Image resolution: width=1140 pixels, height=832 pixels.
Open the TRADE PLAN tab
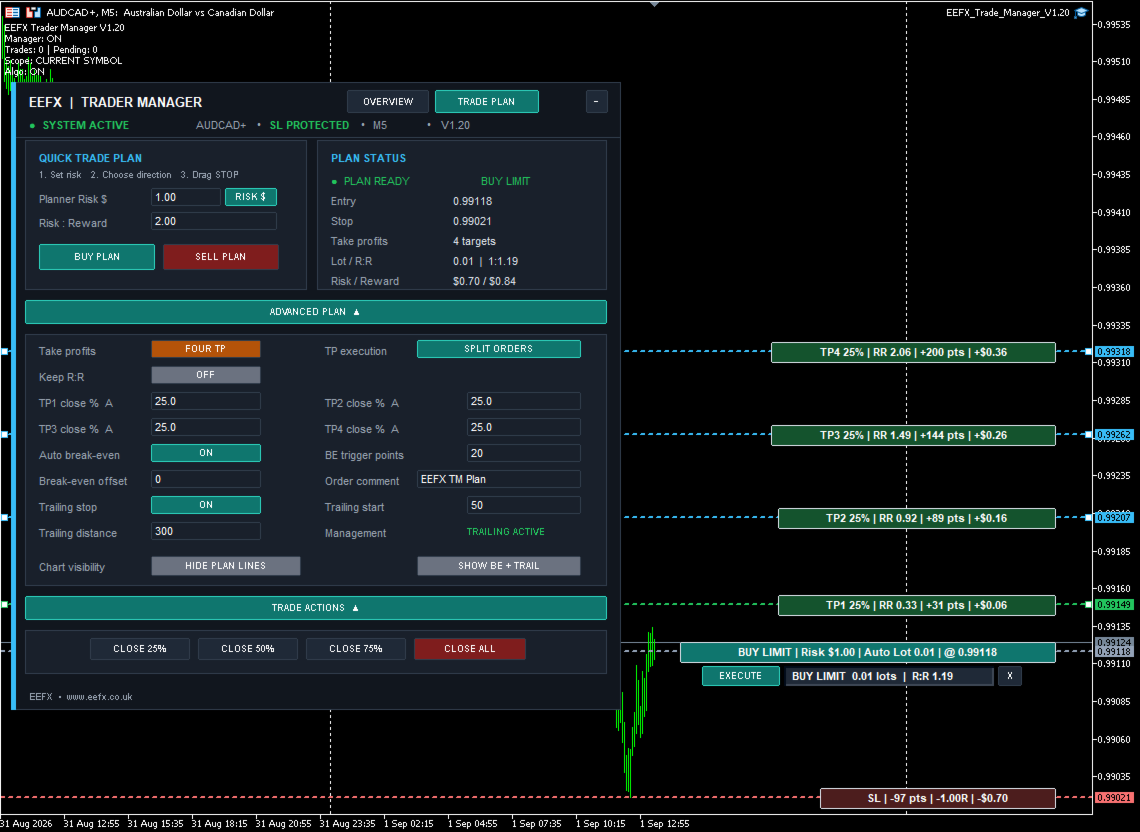(x=486, y=102)
